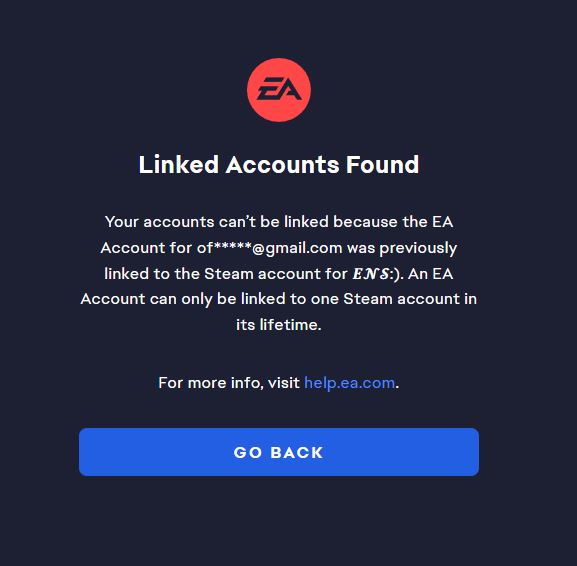Click the "its lifetime." text line
Viewport: 577px width, 566px height.
[279, 325]
